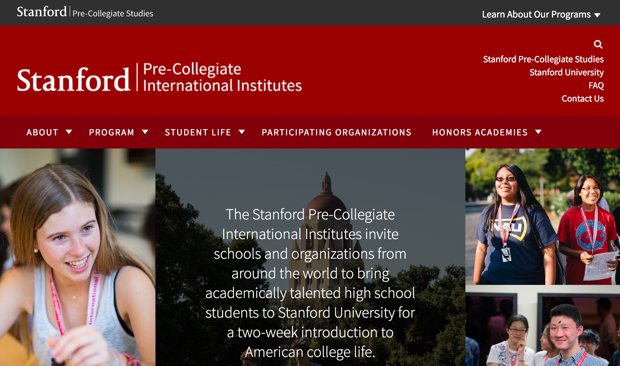This screenshot has width=620, height=366.
Task: Click the photo of student in plaid shirt
Action: point(542,326)
